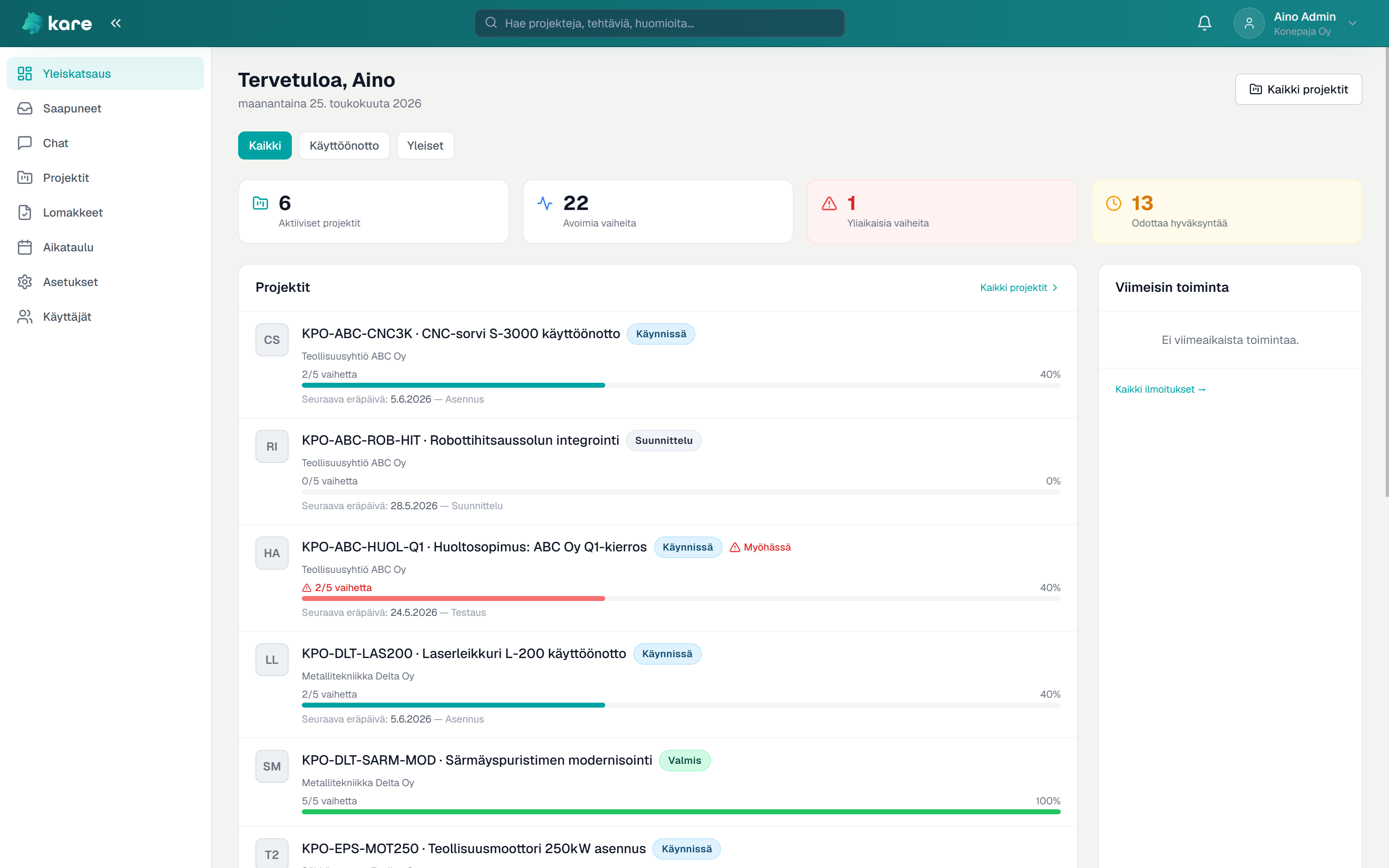
Task: Open the Odottaa hyväksyntää card
Action: pyautogui.click(x=1227, y=212)
